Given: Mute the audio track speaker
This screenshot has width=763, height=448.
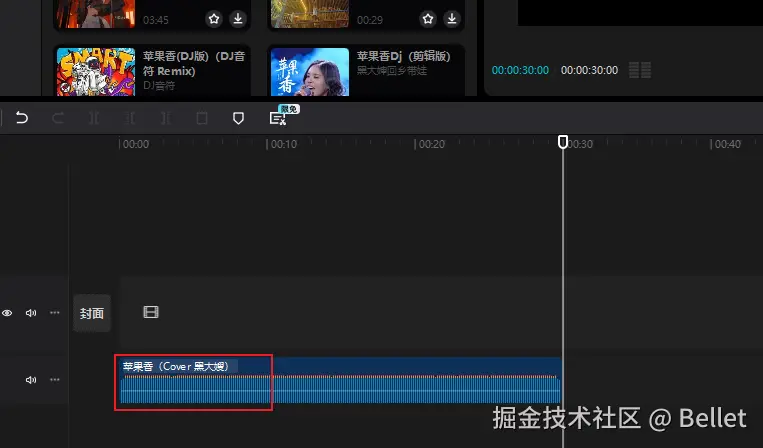Looking at the screenshot, I should [x=31, y=379].
